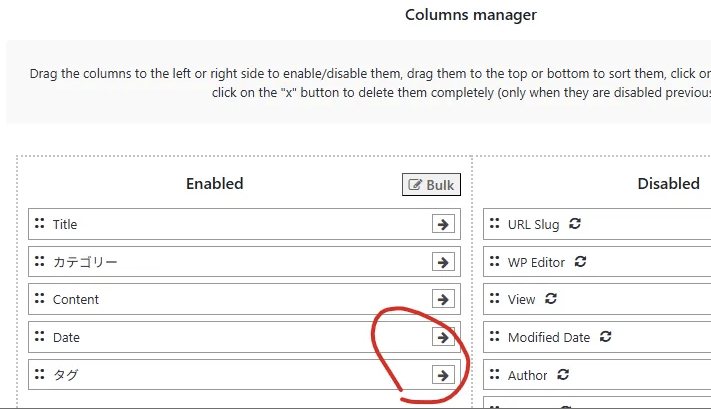The height and width of the screenshot is (409, 711).
Task: Disable the カテゴリー column with its arrow
Action: (x=442, y=262)
